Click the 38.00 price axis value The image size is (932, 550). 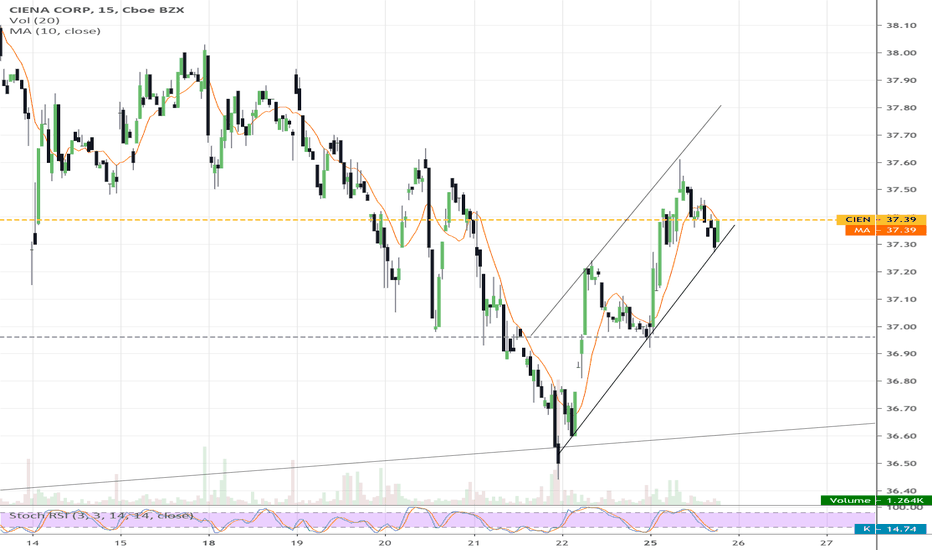[x=901, y=53]
